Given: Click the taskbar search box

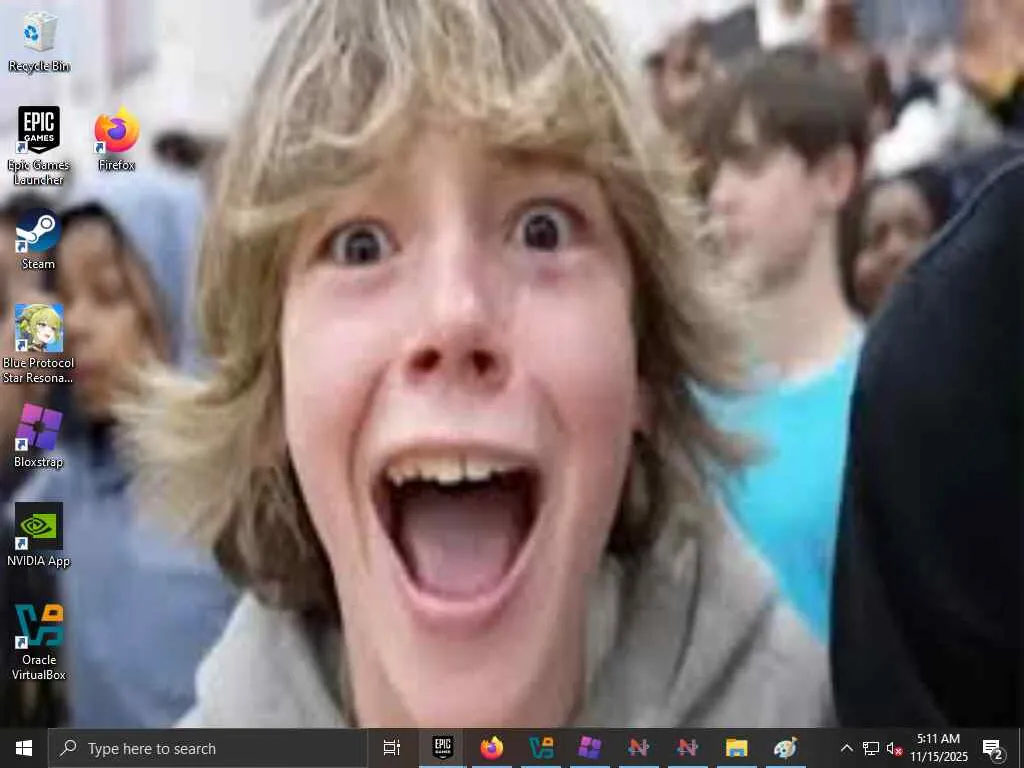Looking at the screenshot, I should [208, 748].
